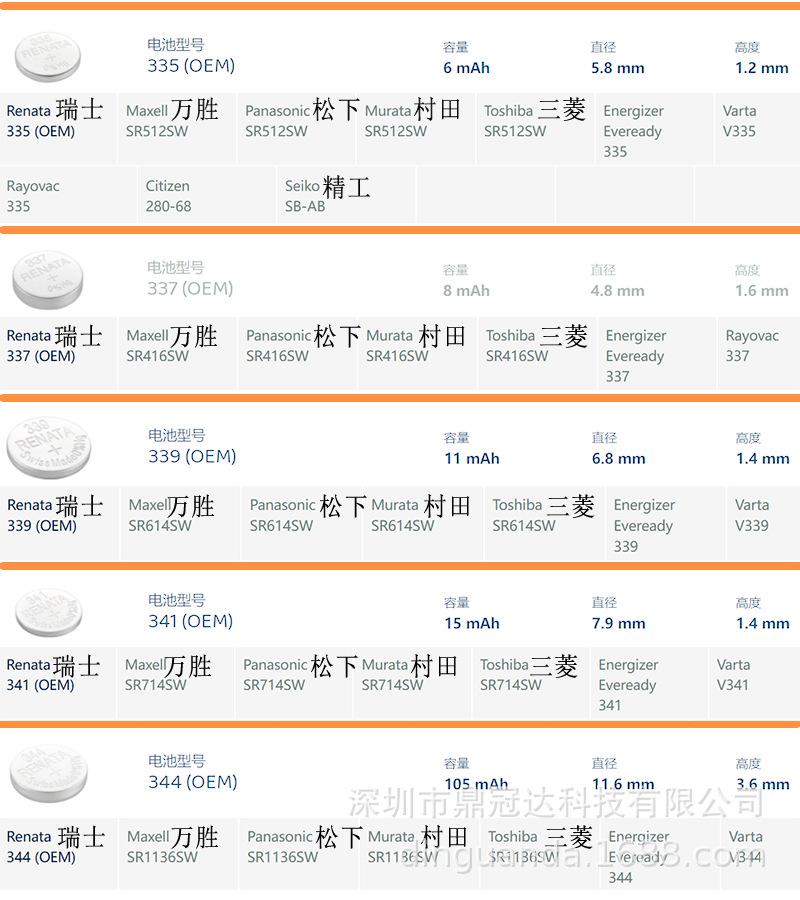Open the 344 (OEM) battery model heading
Image resolution: width=800 pixels, height=900 pixels.
[x=193, y=782]
